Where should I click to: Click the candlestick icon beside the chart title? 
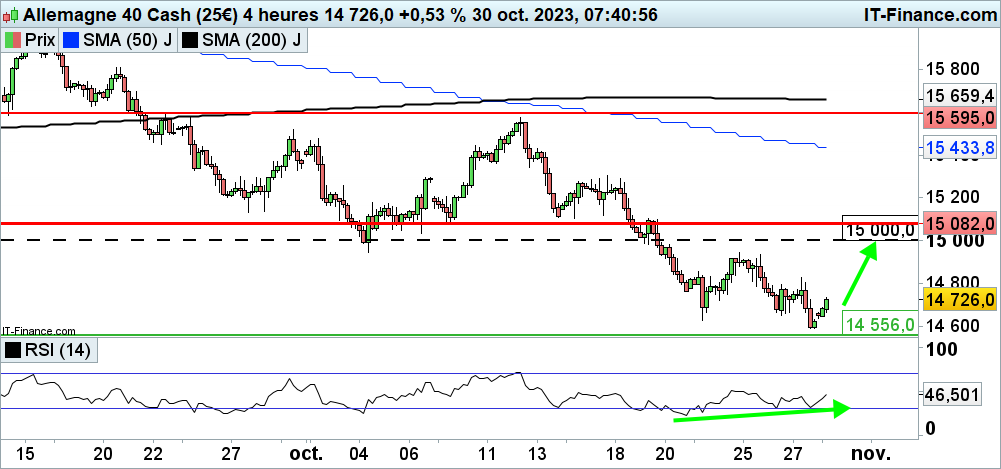[x=10, y=15]
